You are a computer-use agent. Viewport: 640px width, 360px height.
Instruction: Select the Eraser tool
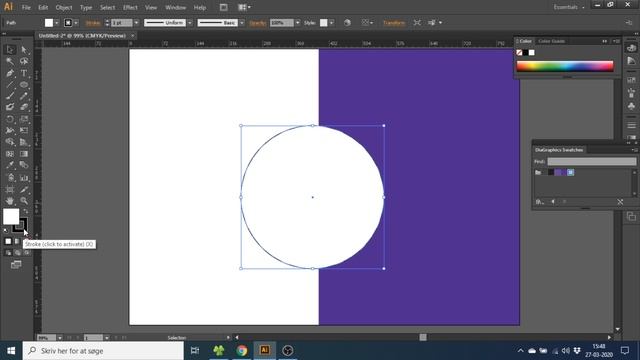click(x=24, y=107)
